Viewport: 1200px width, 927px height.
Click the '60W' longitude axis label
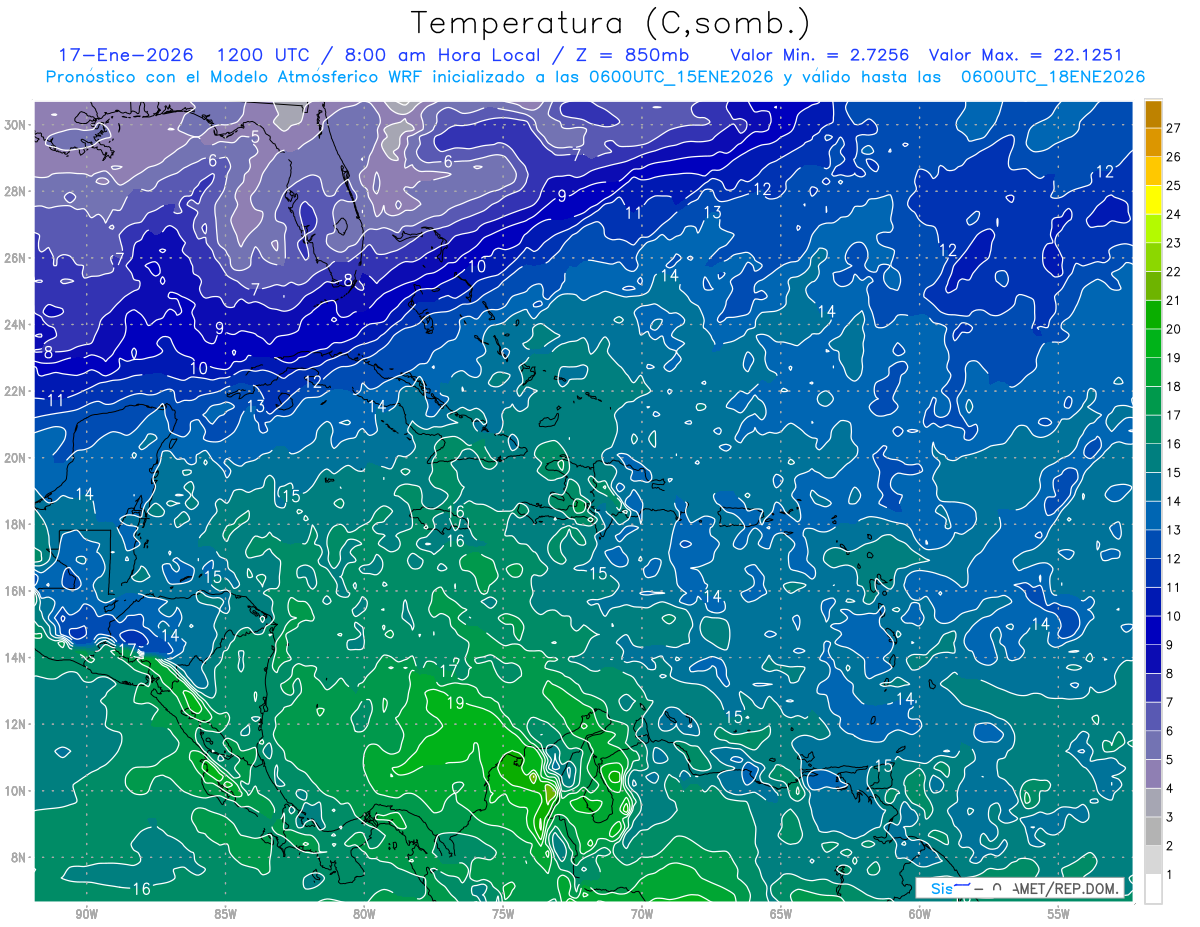point(920,914)
